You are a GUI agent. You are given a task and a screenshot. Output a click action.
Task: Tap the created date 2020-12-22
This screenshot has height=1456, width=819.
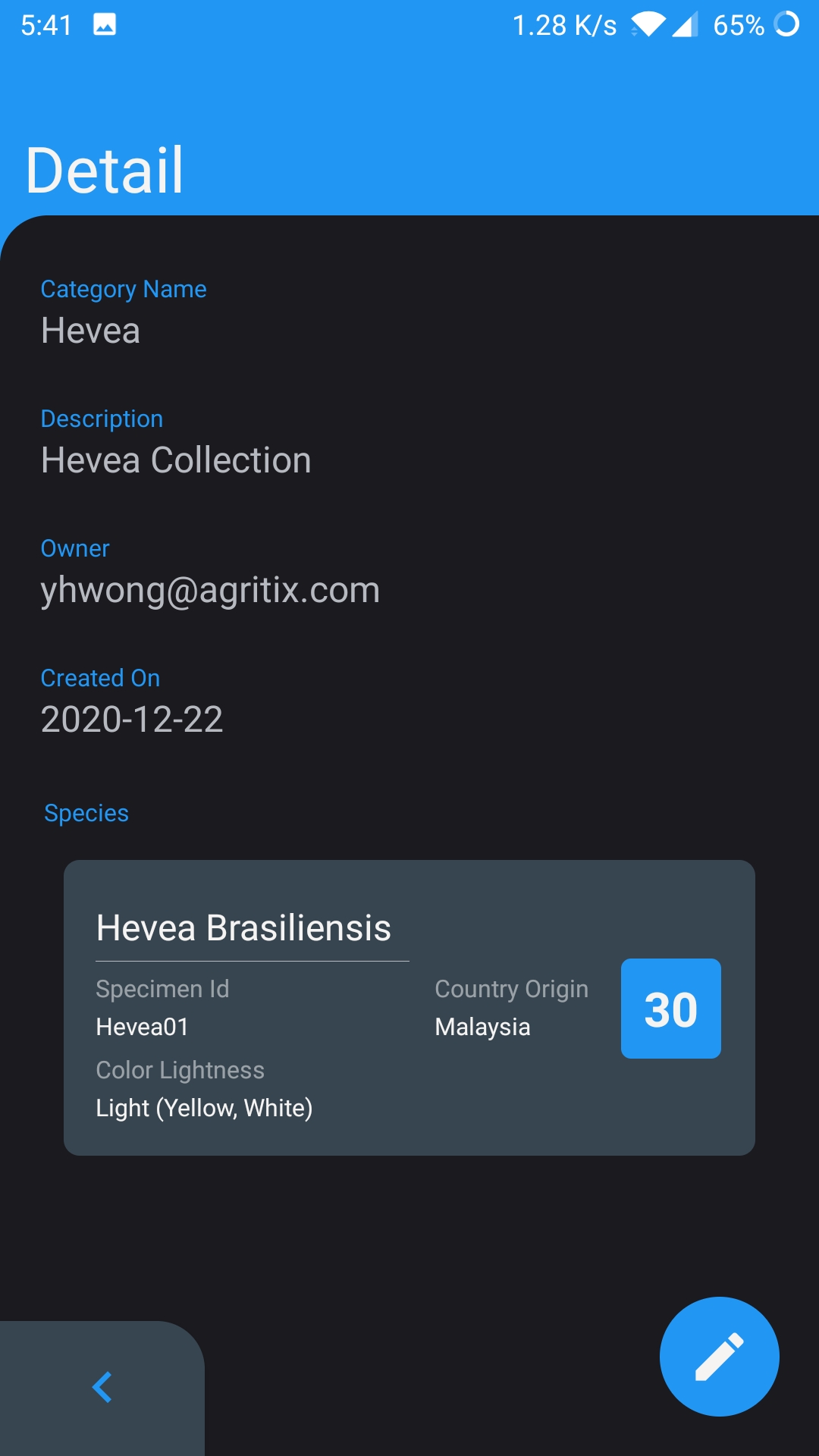click(x=132, y=720)
